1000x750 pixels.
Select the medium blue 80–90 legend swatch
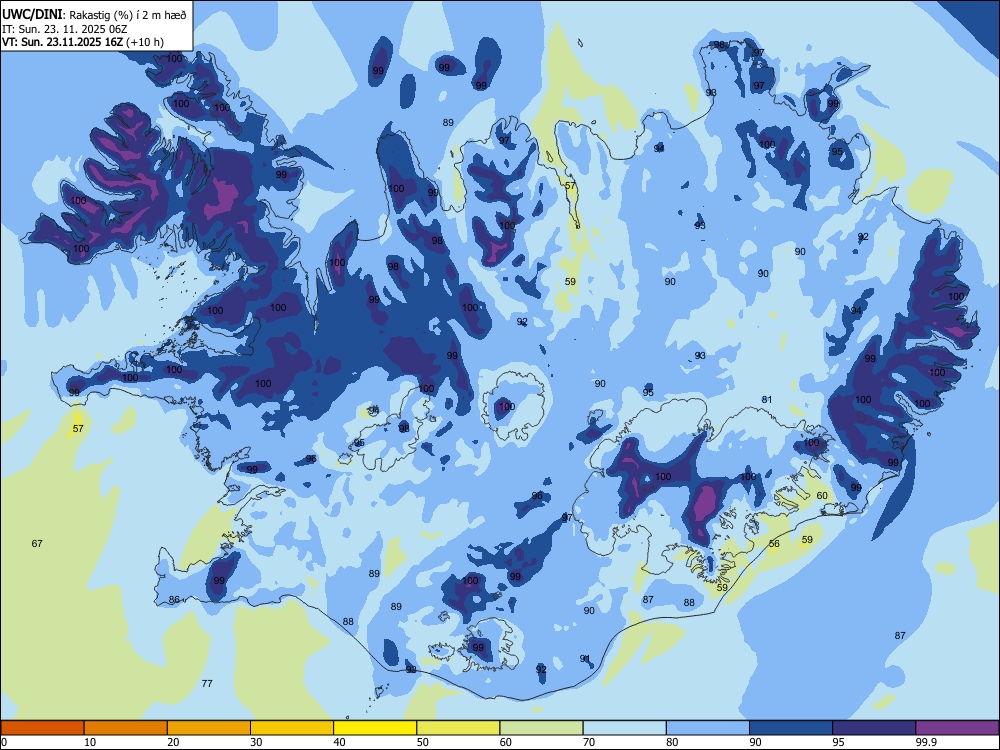click(708, 728)
